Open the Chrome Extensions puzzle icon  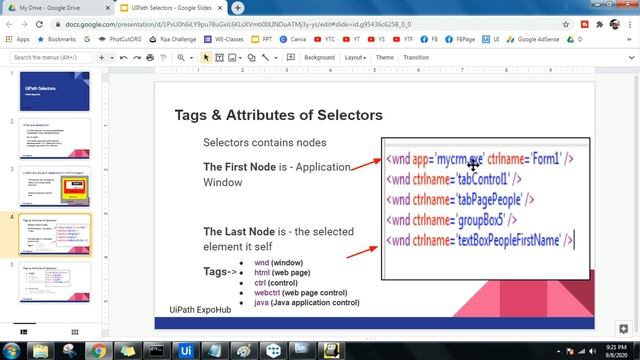[x=599, y=24]
